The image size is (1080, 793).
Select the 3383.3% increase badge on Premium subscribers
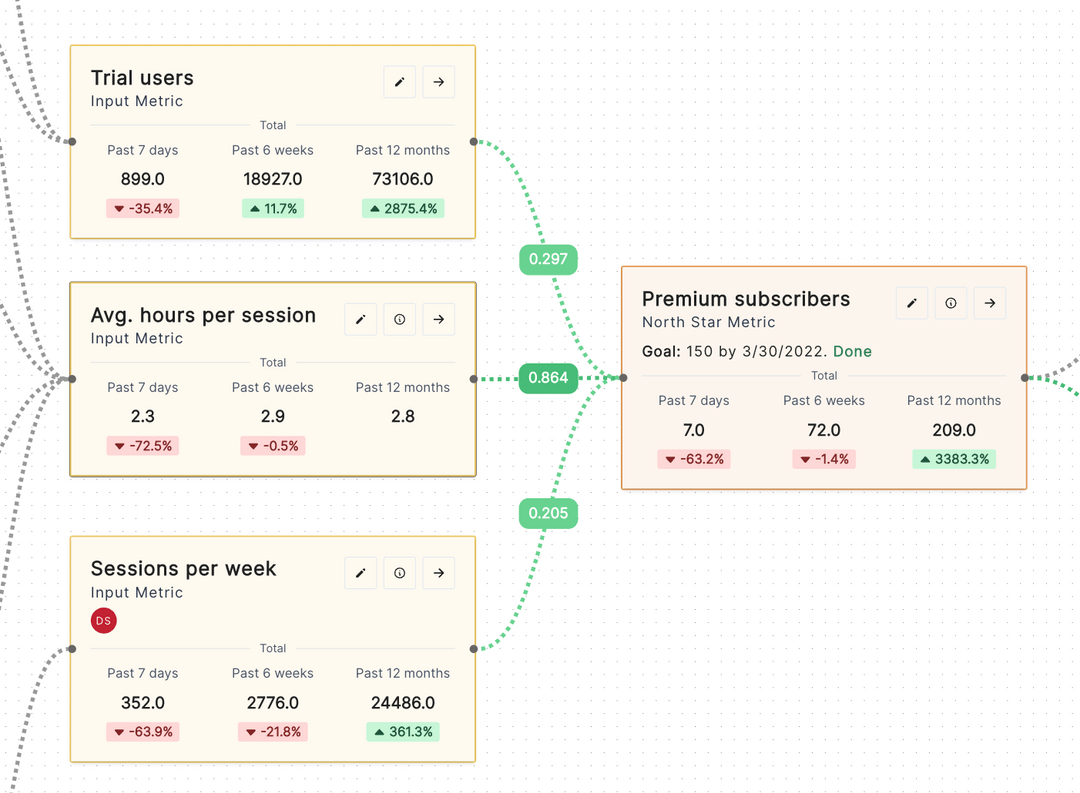tap(954, 459)
